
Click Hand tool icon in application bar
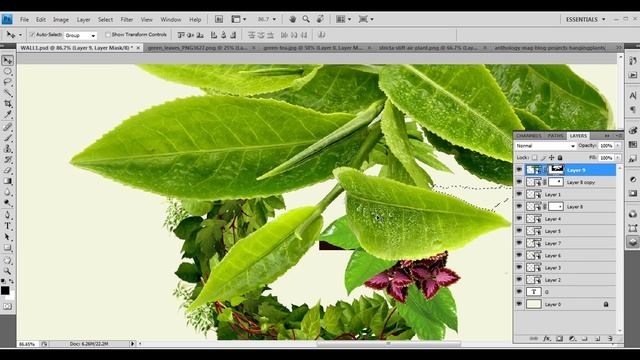(x=292, y=19)
